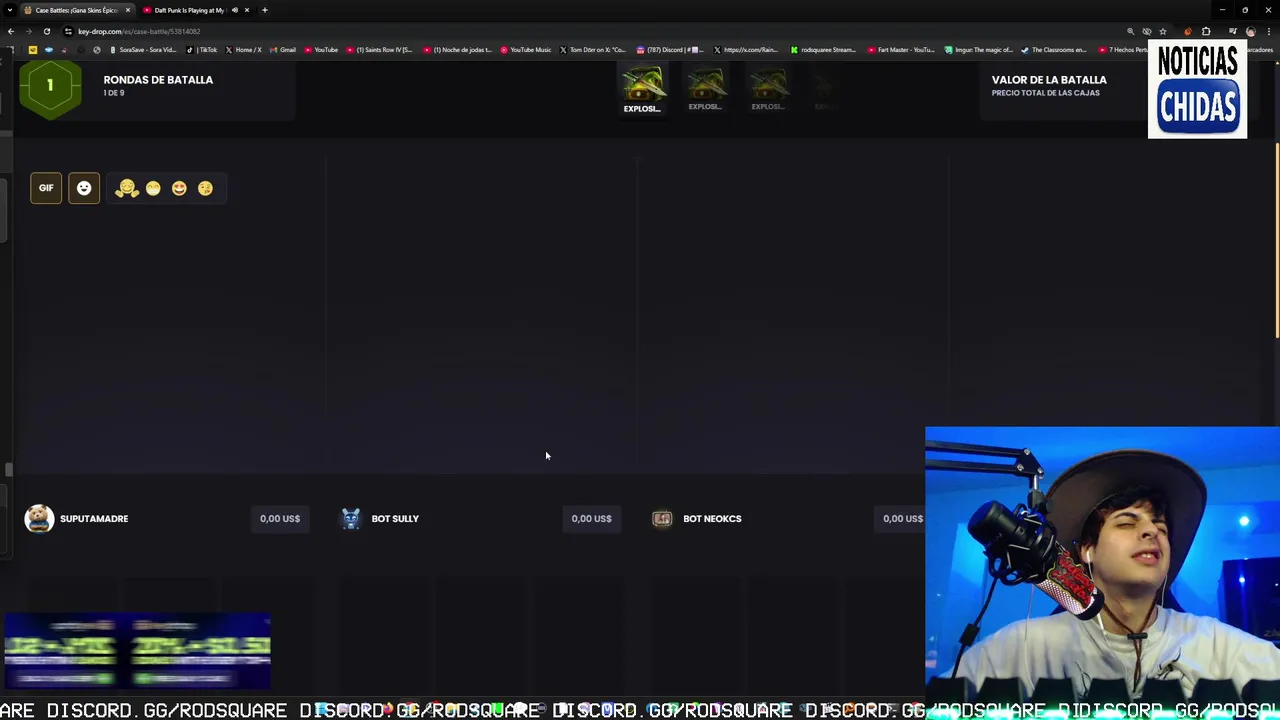
Task: Open the YouTube bookmark
Action: pyautogui.click(x=321, y=50)
